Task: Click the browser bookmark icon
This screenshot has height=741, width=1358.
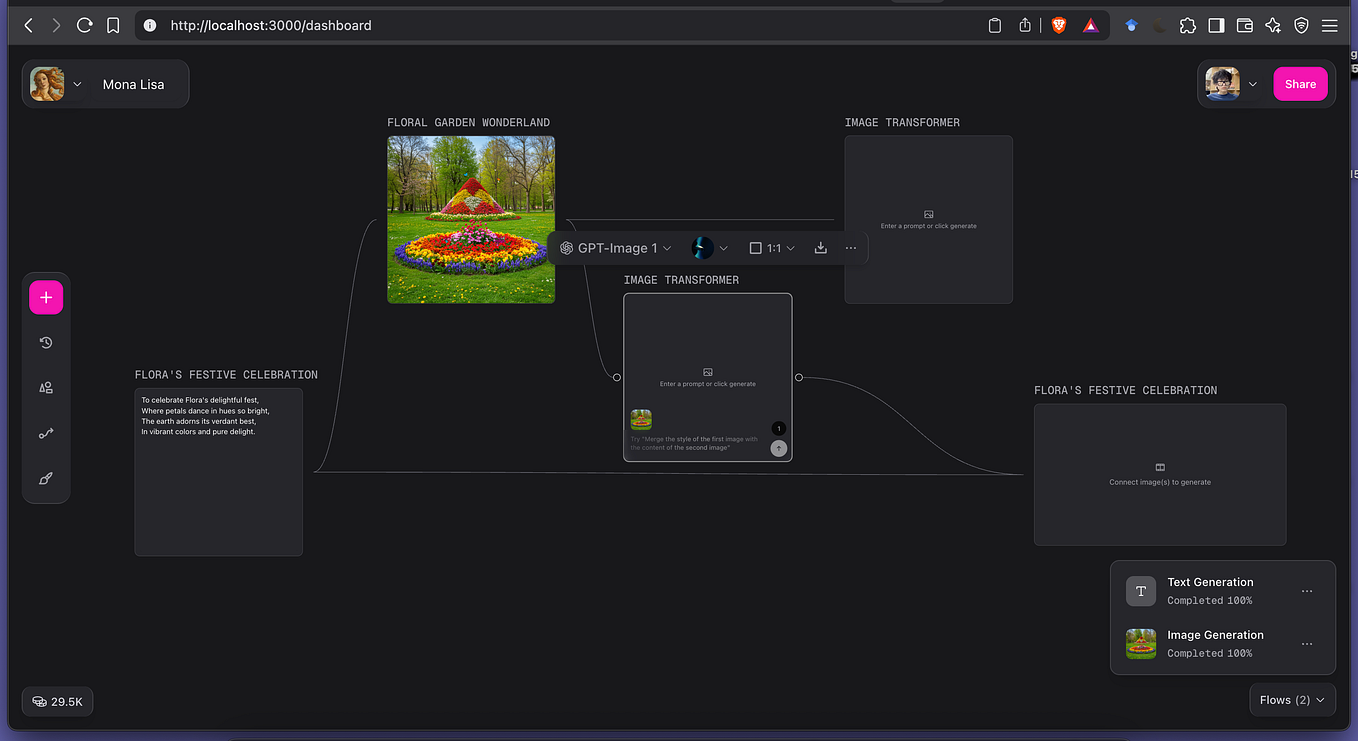Action: coord(113,25)
